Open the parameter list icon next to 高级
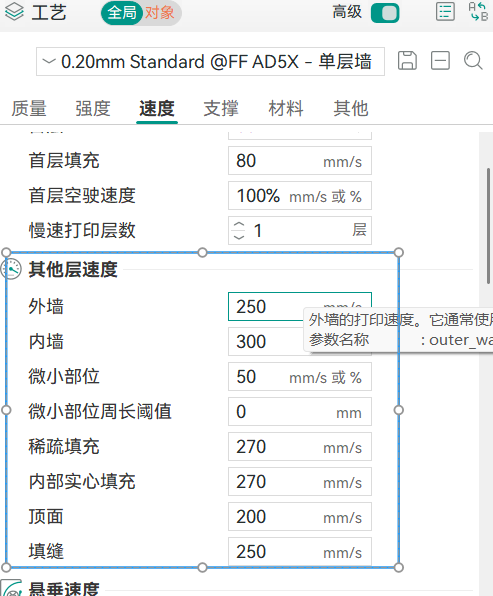The image size is (493, 596). click(x=445, y=12)
